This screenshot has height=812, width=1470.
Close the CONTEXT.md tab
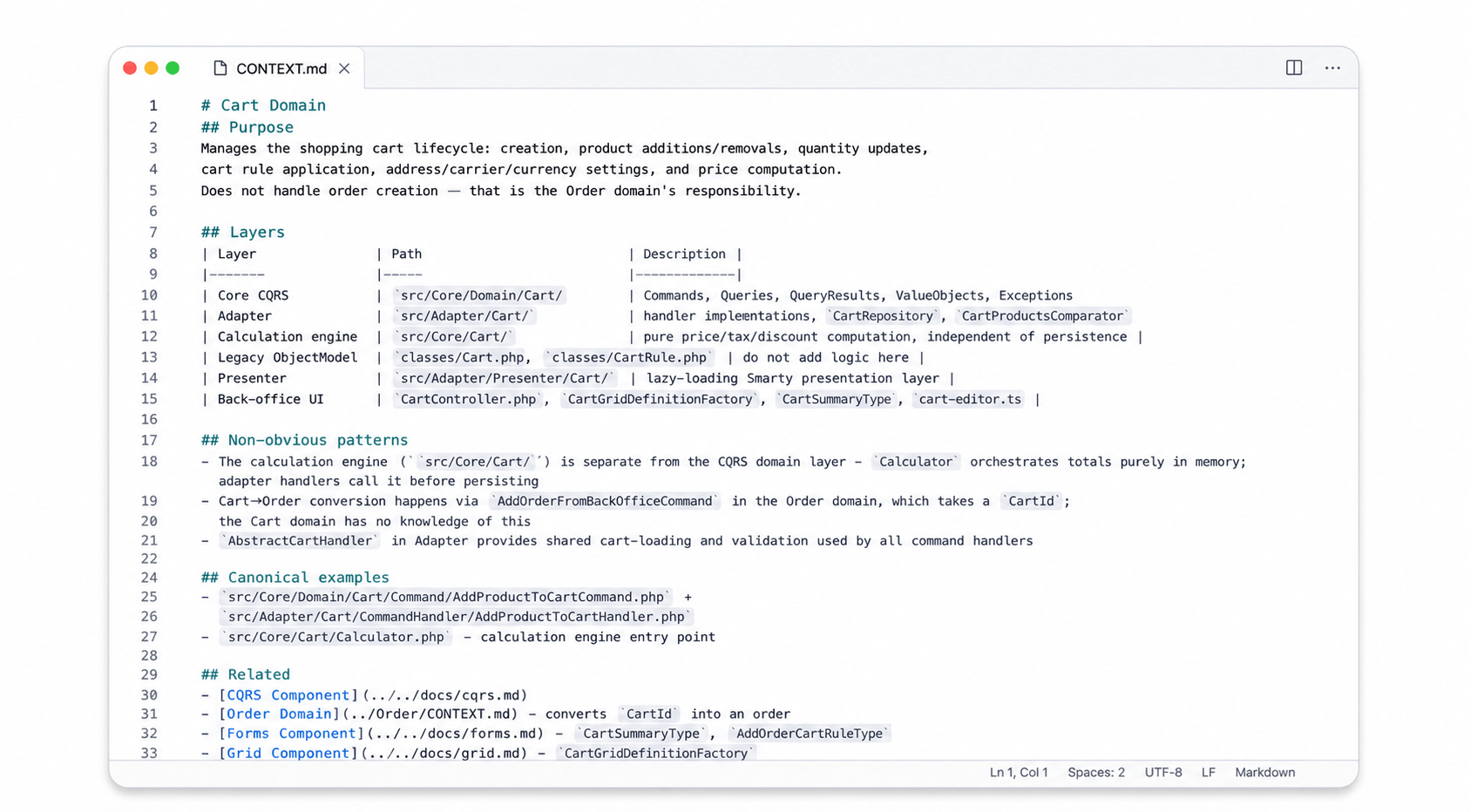click(x=344, y=69)
